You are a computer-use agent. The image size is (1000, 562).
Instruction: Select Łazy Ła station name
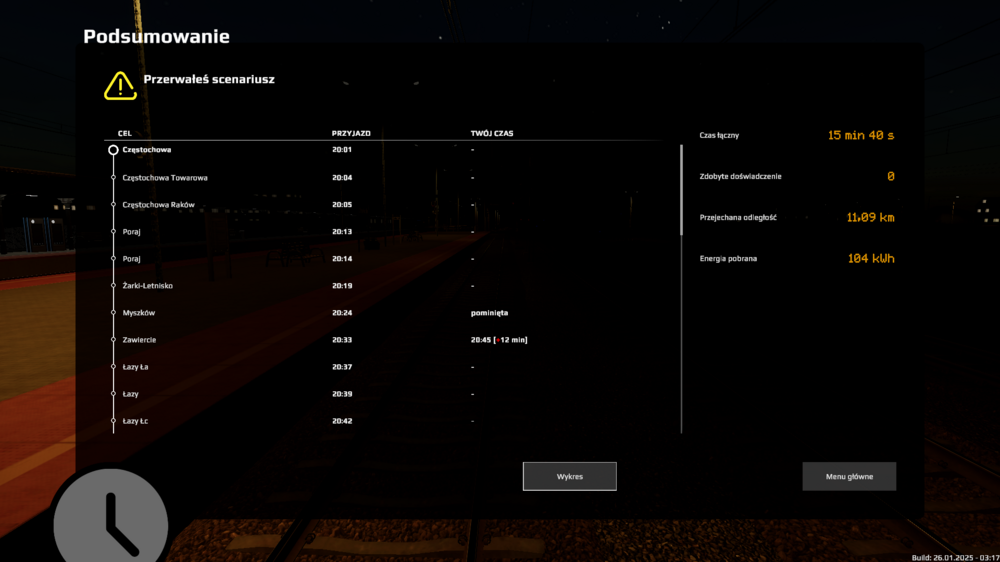[x=135, y=367]
